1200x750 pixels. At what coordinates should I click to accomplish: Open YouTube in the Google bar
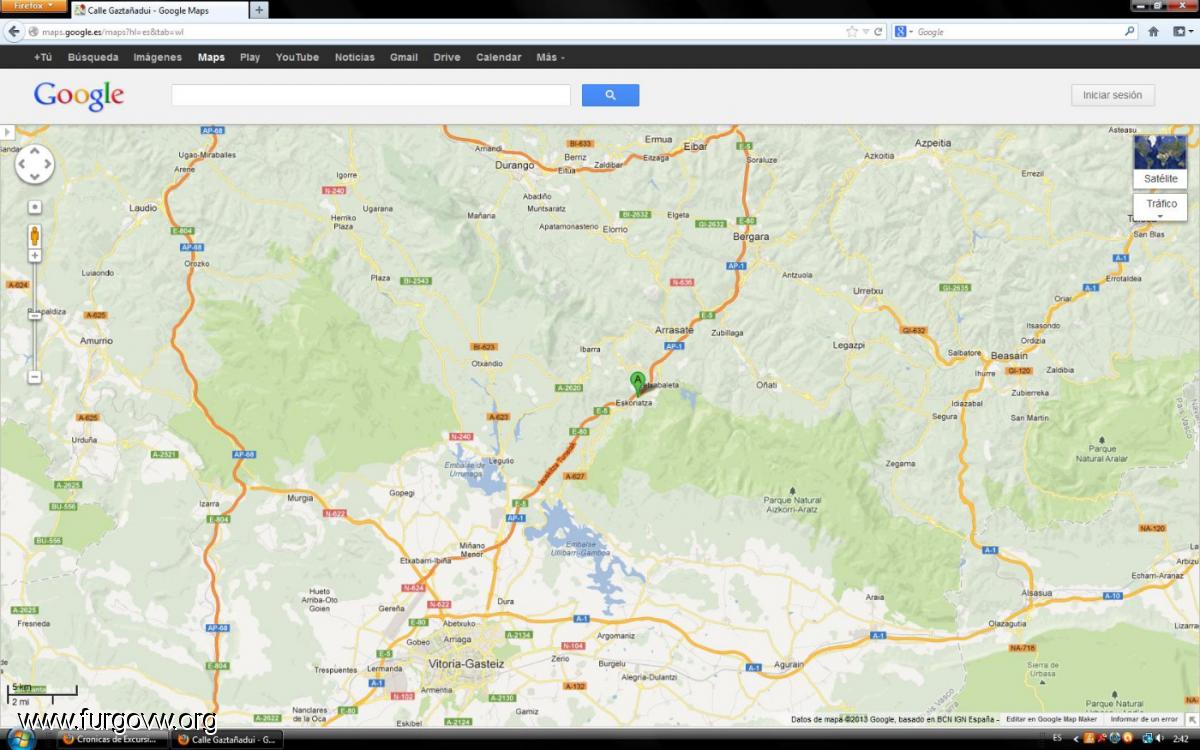tap(298, 57)
